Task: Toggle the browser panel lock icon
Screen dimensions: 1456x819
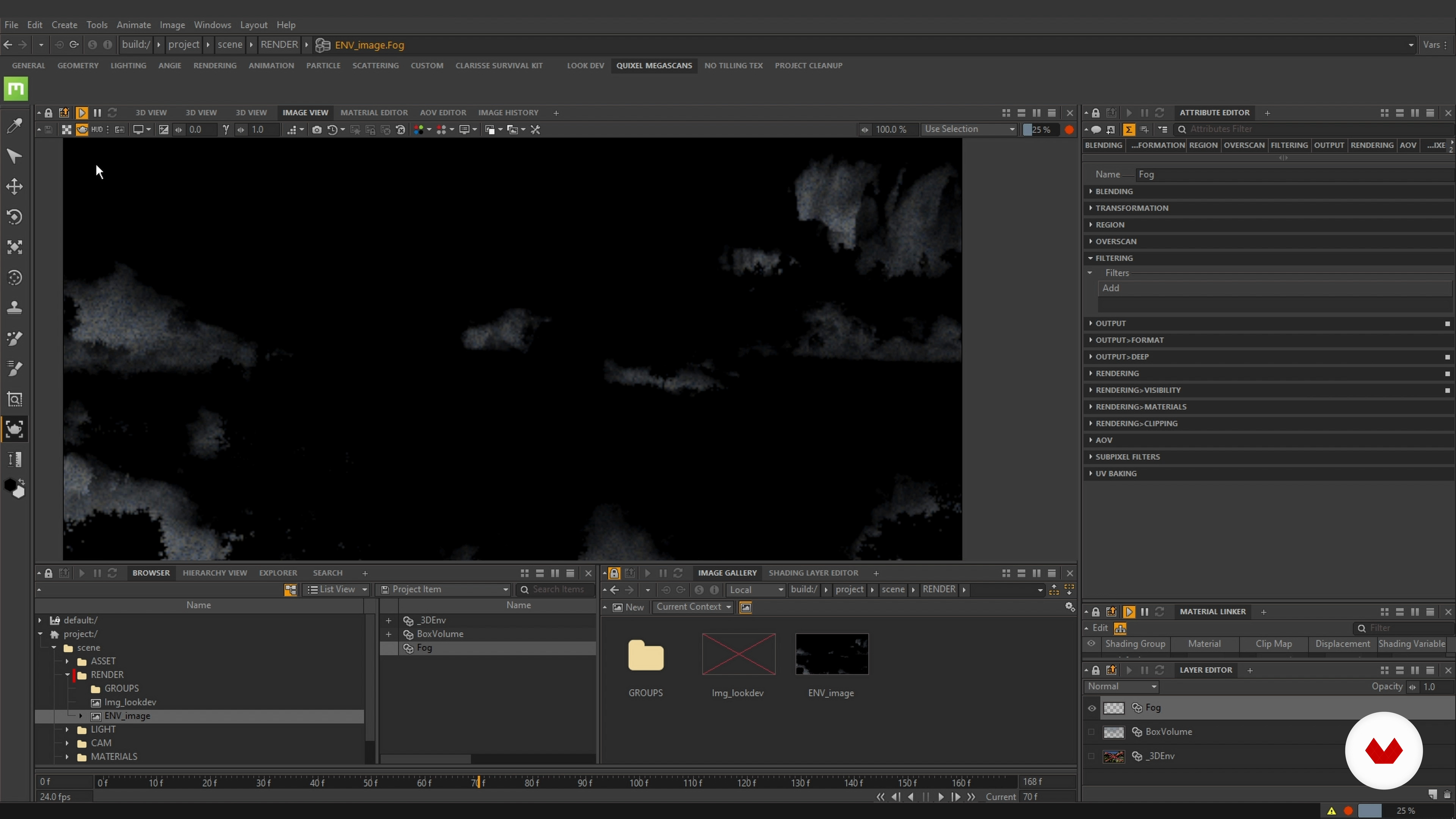Action: coord(49,573)
